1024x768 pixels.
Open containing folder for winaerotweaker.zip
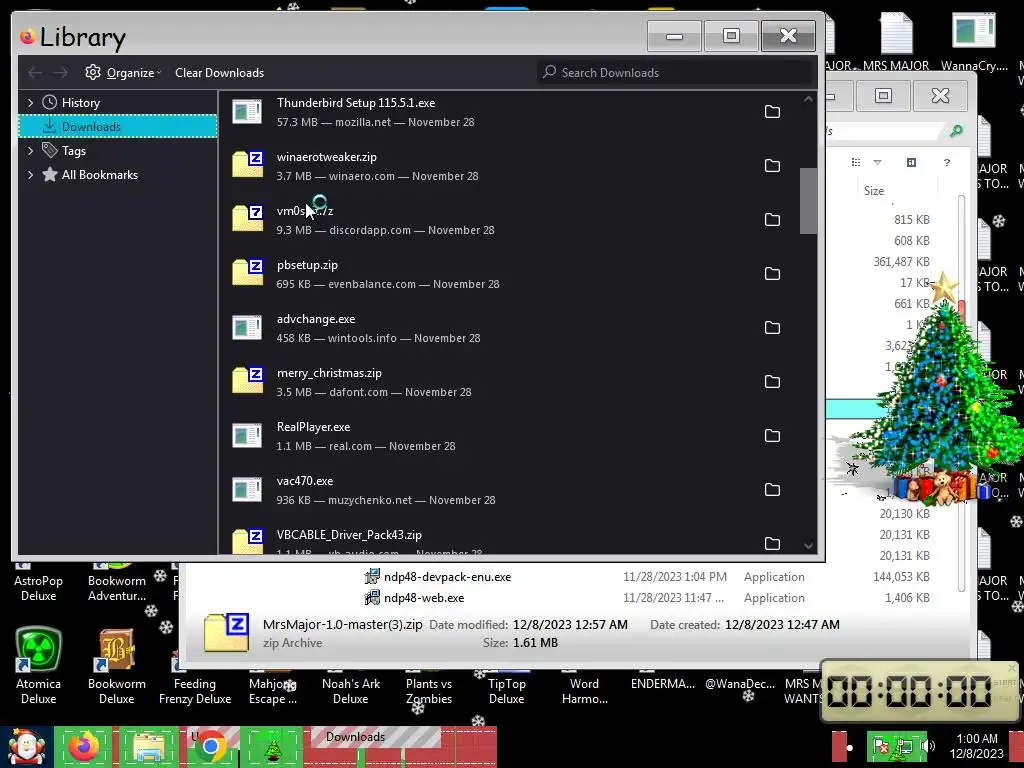point(772,166)
